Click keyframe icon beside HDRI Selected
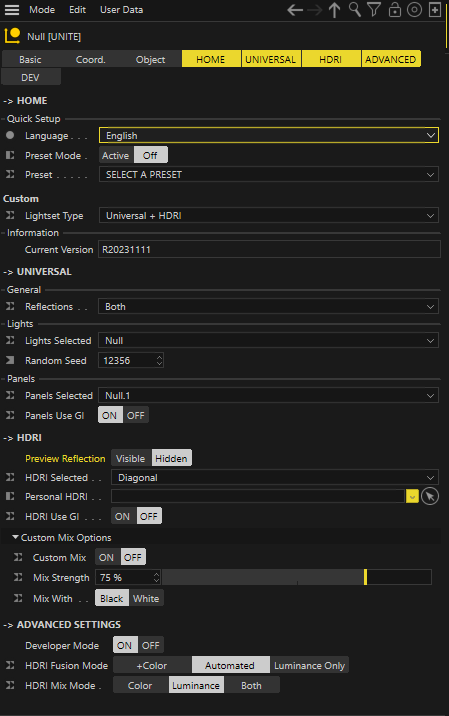The image size is (449, 716). pyautogui.click(x=10, y=477)
